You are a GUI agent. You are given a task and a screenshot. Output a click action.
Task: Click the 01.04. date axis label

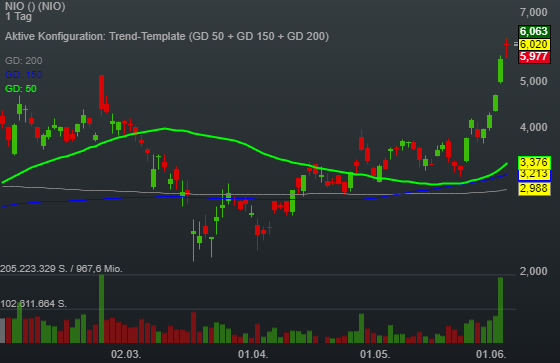coord(253,354)
